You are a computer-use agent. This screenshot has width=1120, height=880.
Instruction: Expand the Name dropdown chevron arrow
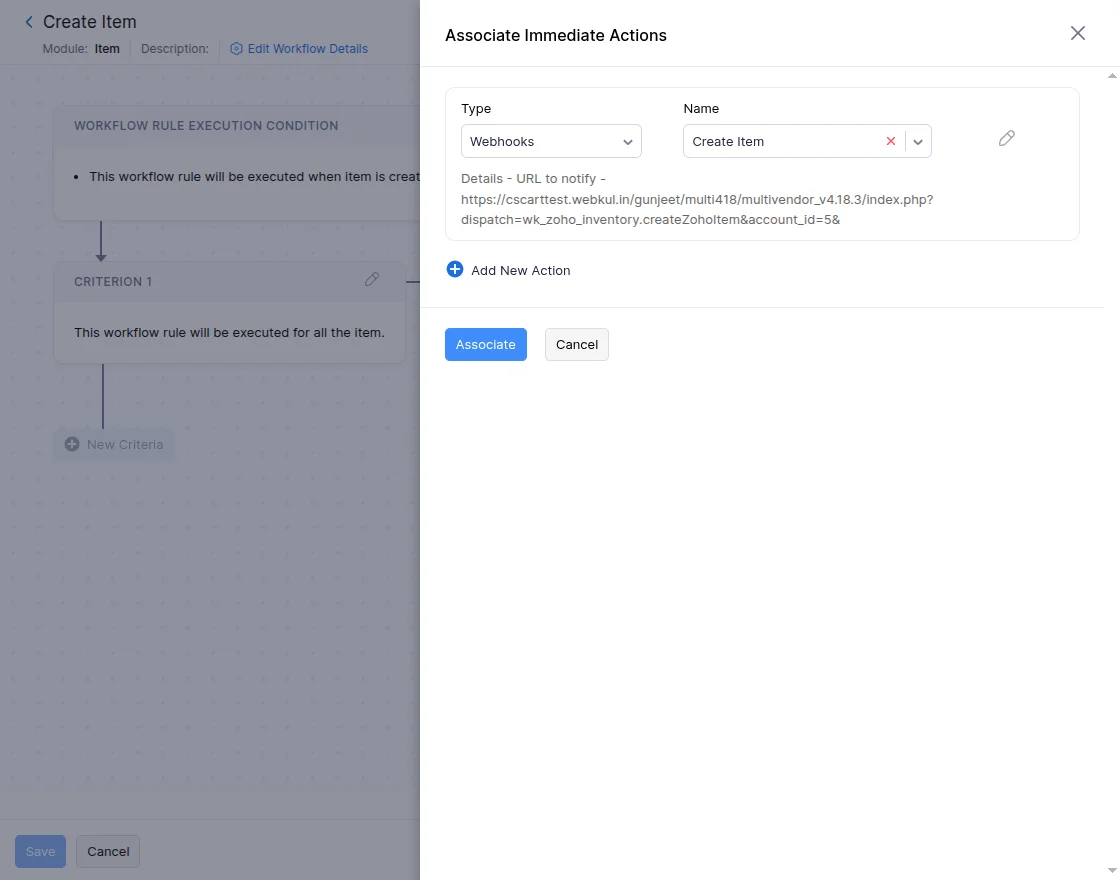[918, 141]
